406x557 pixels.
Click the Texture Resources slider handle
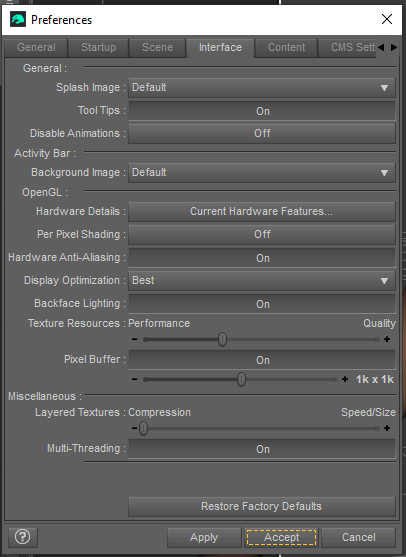222,339
